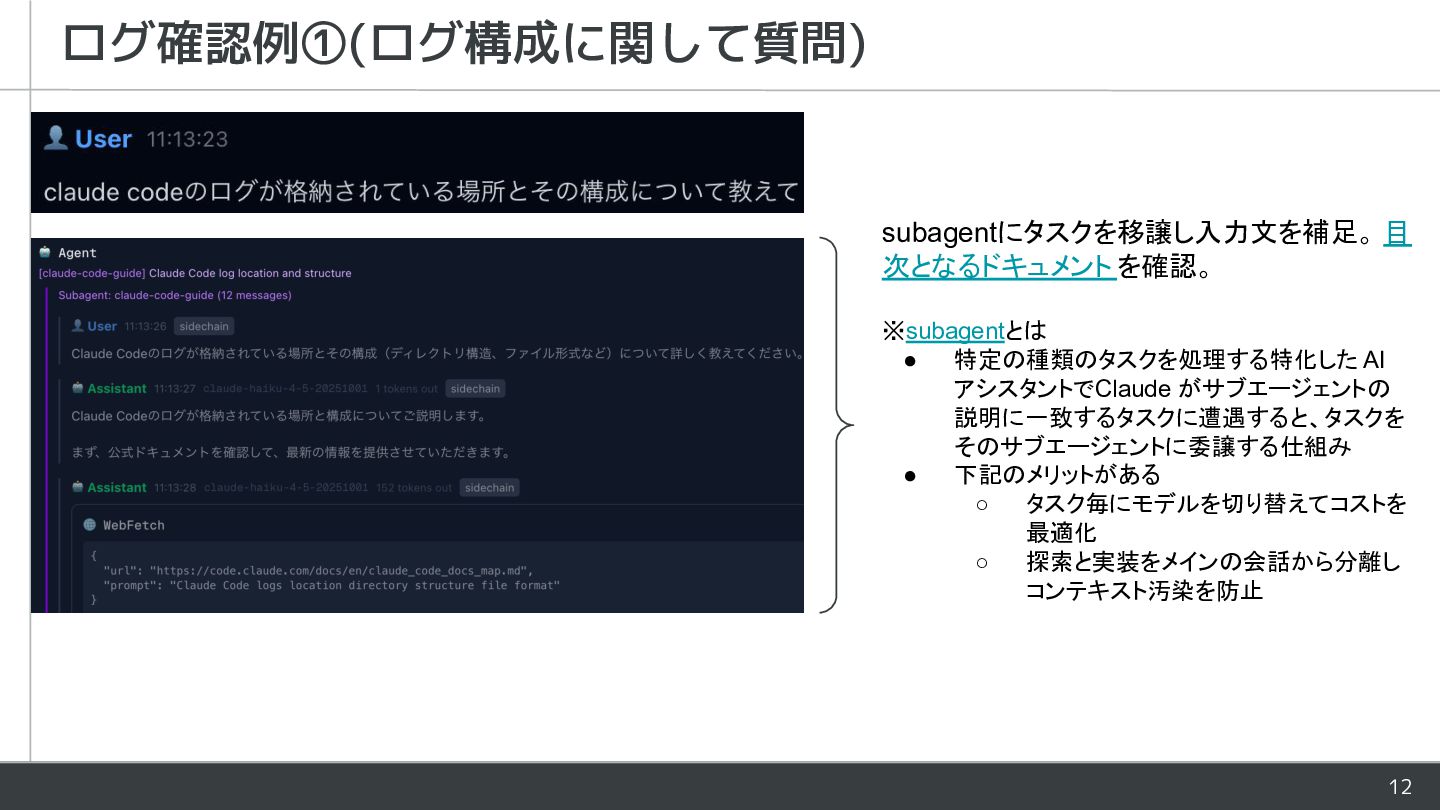Click the sidechain badge after '152 tokens out'
1440x810 pixels.
pos(489,488)
